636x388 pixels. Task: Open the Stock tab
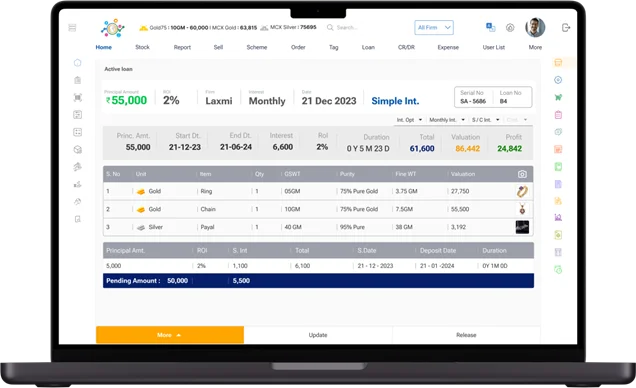click(142, 47)
